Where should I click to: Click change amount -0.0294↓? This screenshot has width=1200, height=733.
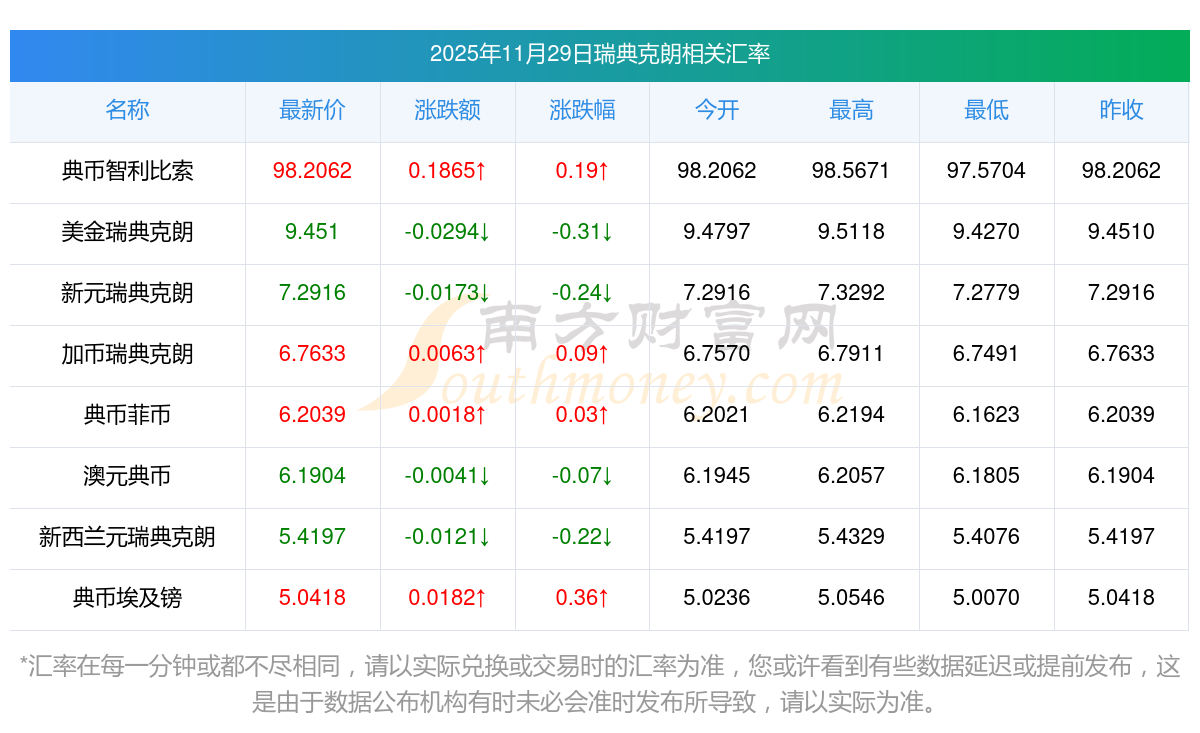click(x=447, y=232)
